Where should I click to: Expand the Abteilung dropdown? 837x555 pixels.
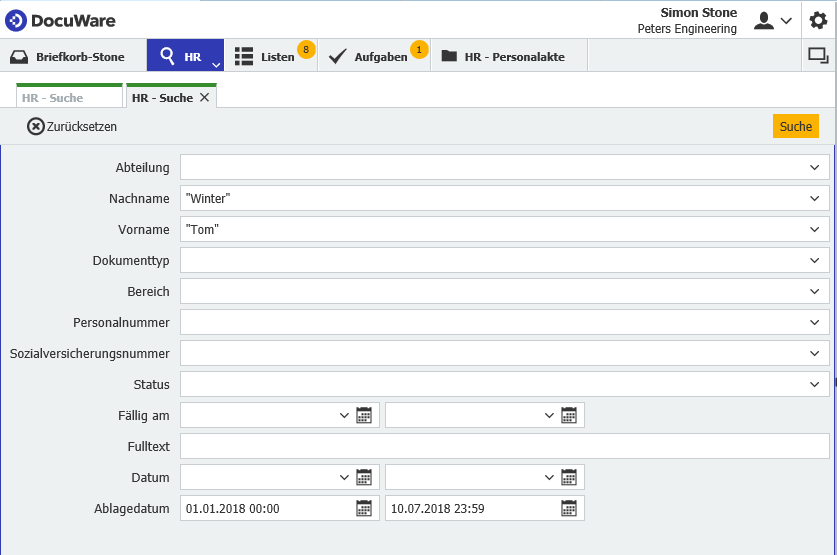point(814,168)
